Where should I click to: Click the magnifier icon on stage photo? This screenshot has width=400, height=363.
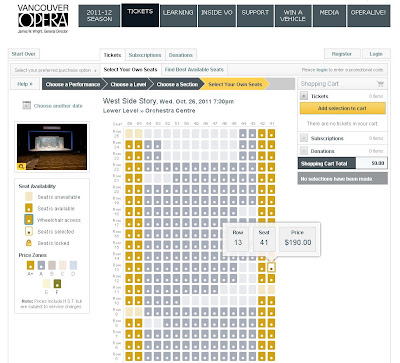[x=21, y=166]
